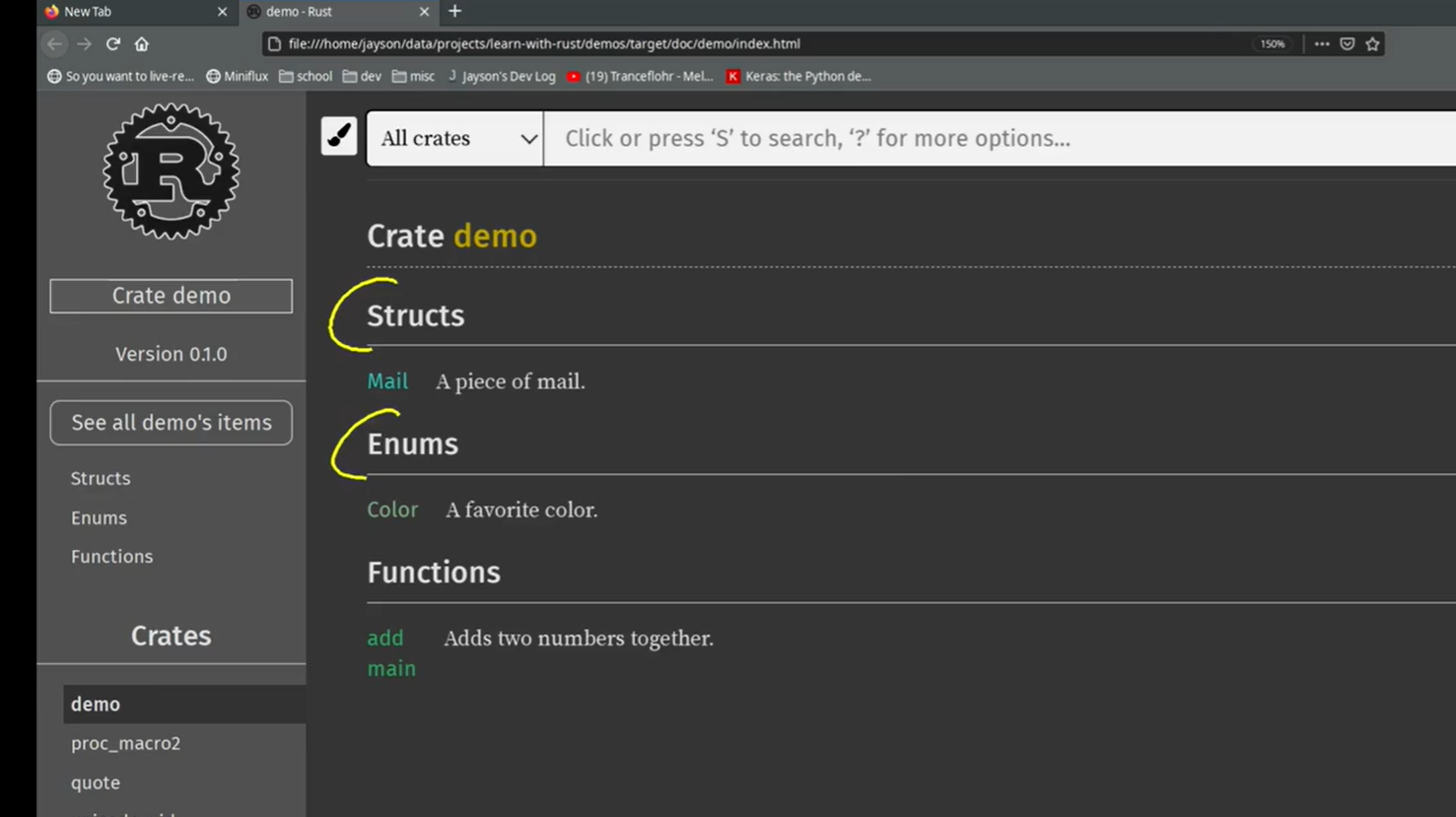Open the Mail struct documentation
1456x817 pixels.
click(387, 381)
